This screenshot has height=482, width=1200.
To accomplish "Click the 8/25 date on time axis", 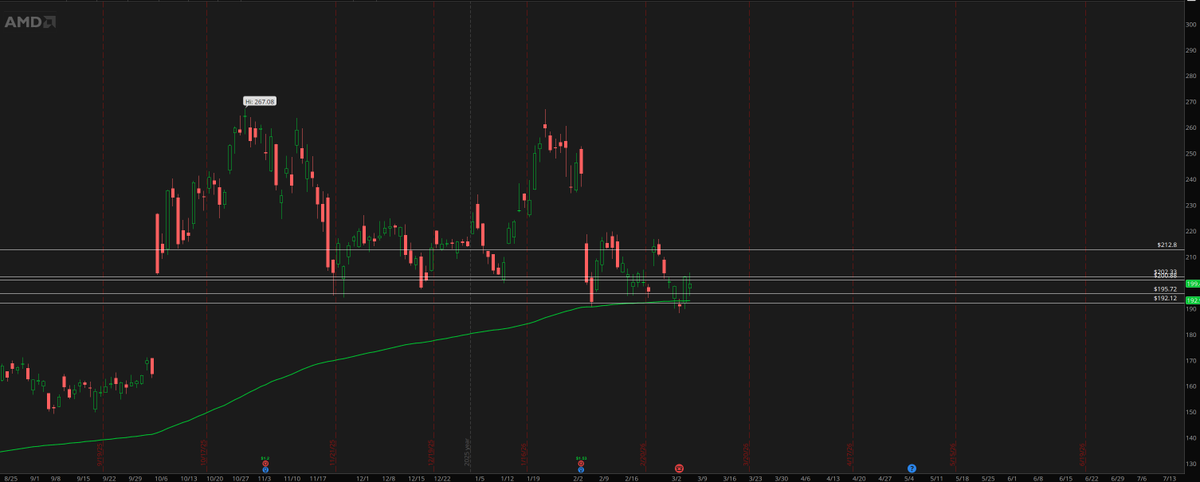I will (9, 477).
